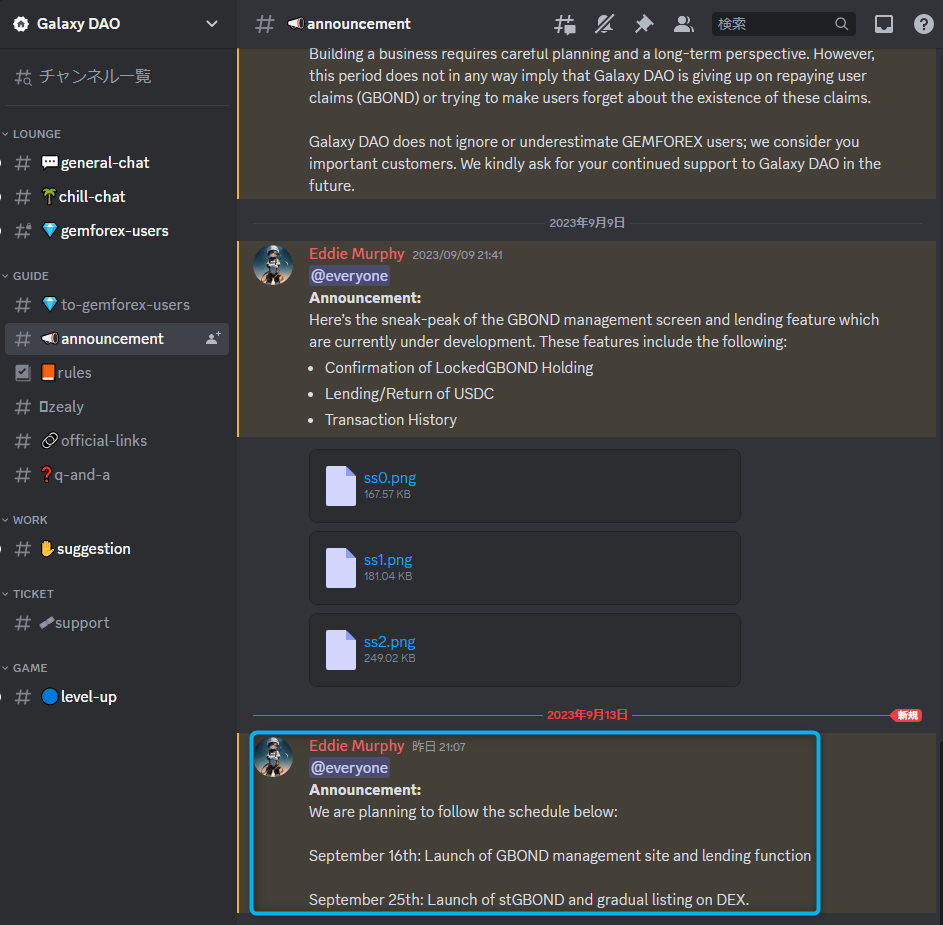Open the Galaxy DAO server dropdown chevron
Viewport: 943px width, 925px height.
[212, 24]
